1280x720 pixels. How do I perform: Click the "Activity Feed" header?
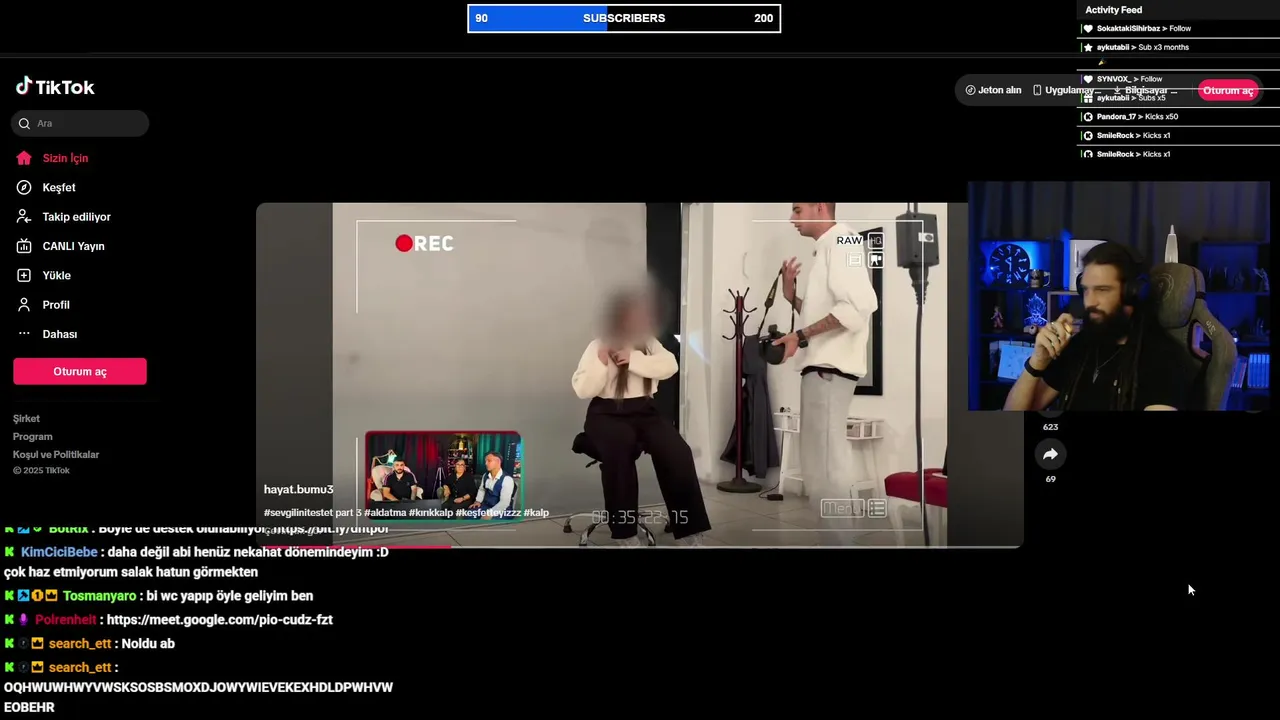1113,10
